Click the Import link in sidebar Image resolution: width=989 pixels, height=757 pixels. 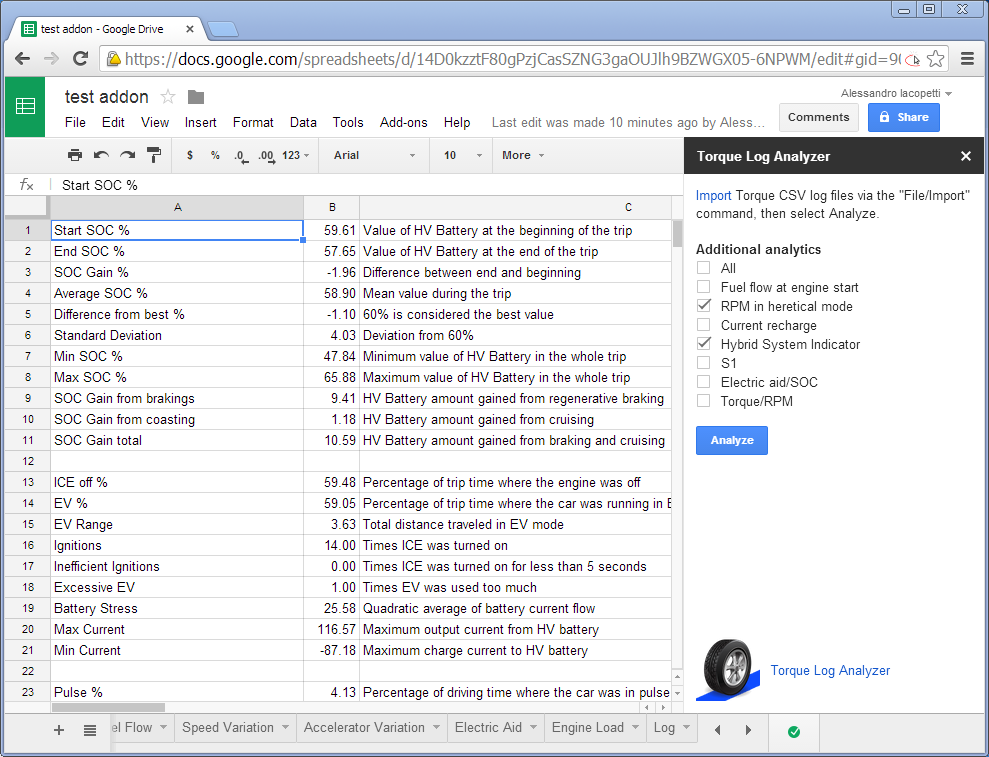713,196
